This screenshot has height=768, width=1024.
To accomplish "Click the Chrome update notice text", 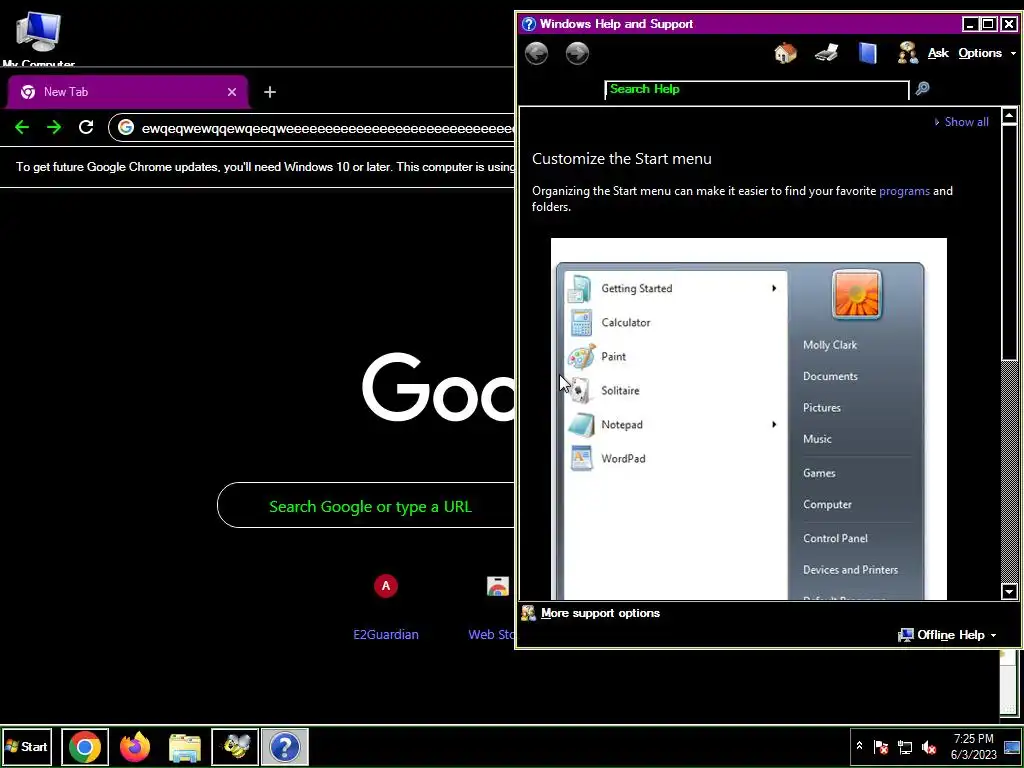I will point(265,167).
